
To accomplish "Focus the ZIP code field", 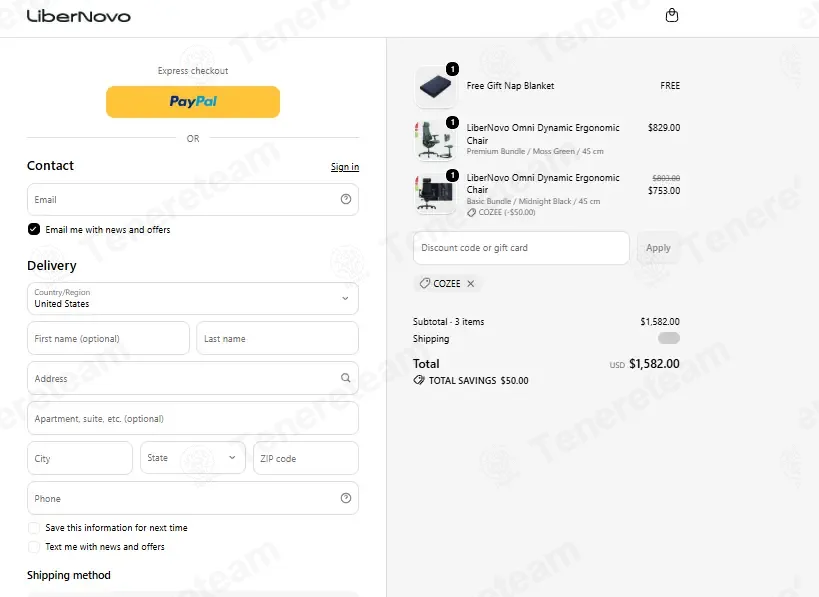I will [306, 458].
